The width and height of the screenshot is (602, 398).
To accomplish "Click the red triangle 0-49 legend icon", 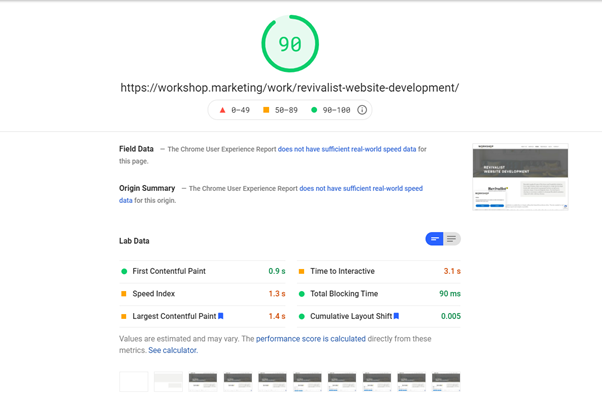I will pyautogui.click(x=222, y=110).
